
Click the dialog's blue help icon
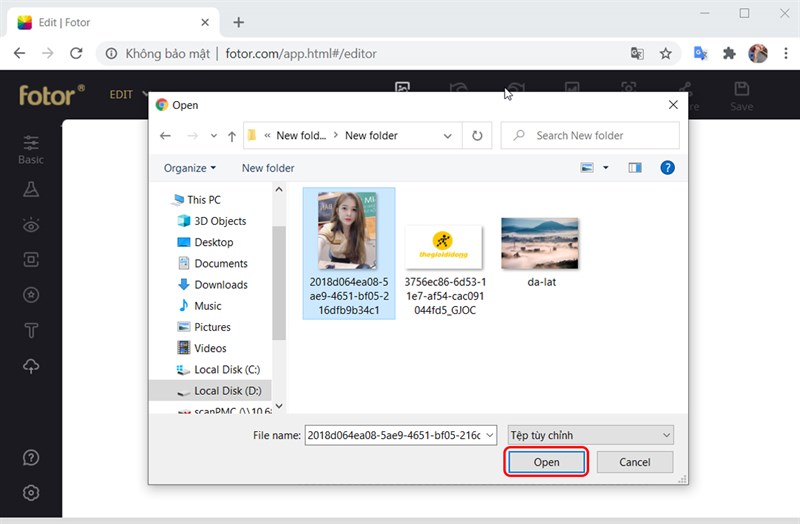coord(667,168)
